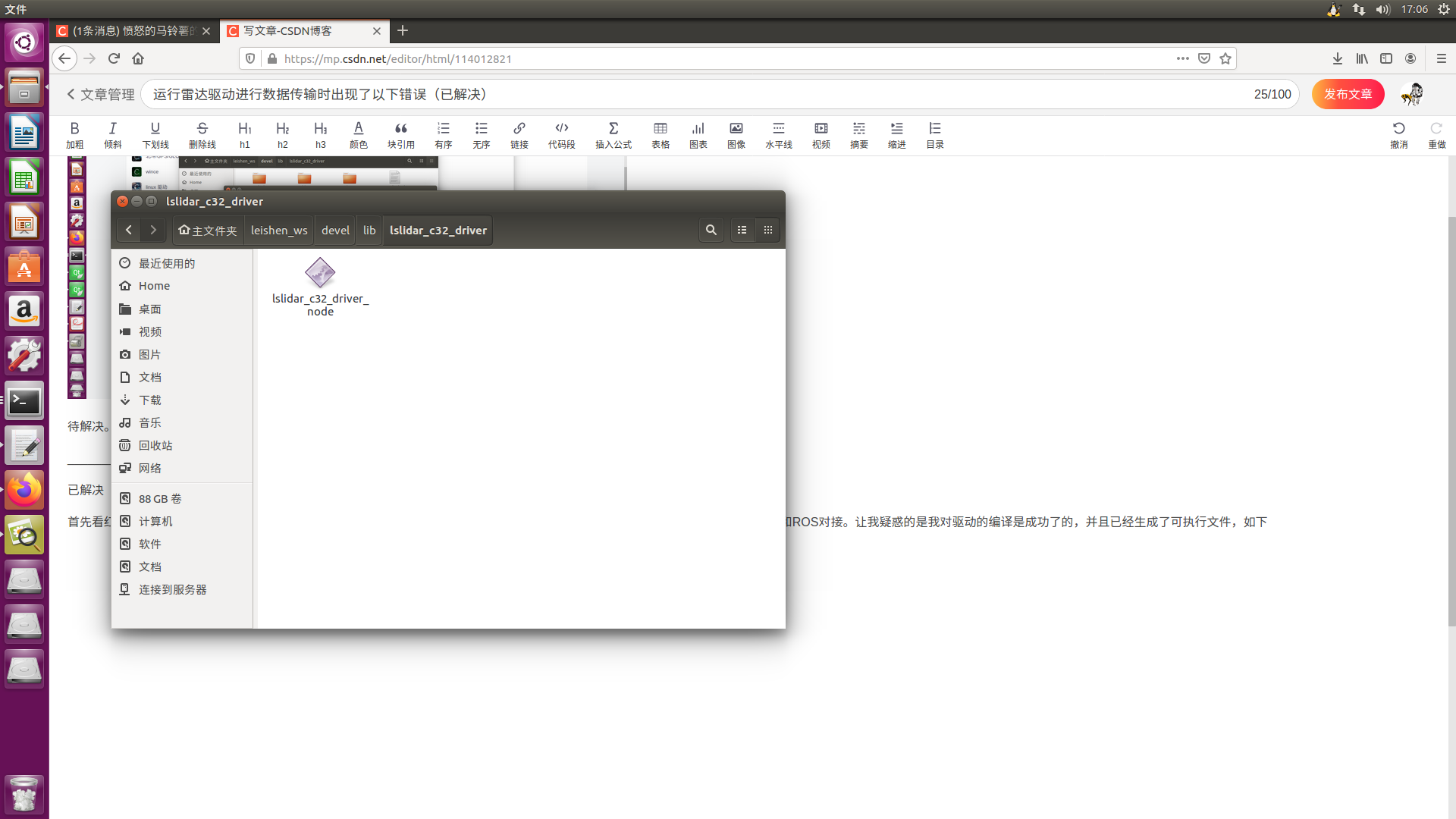
Task: Insert an image (图像)
Action: (736, 135)
